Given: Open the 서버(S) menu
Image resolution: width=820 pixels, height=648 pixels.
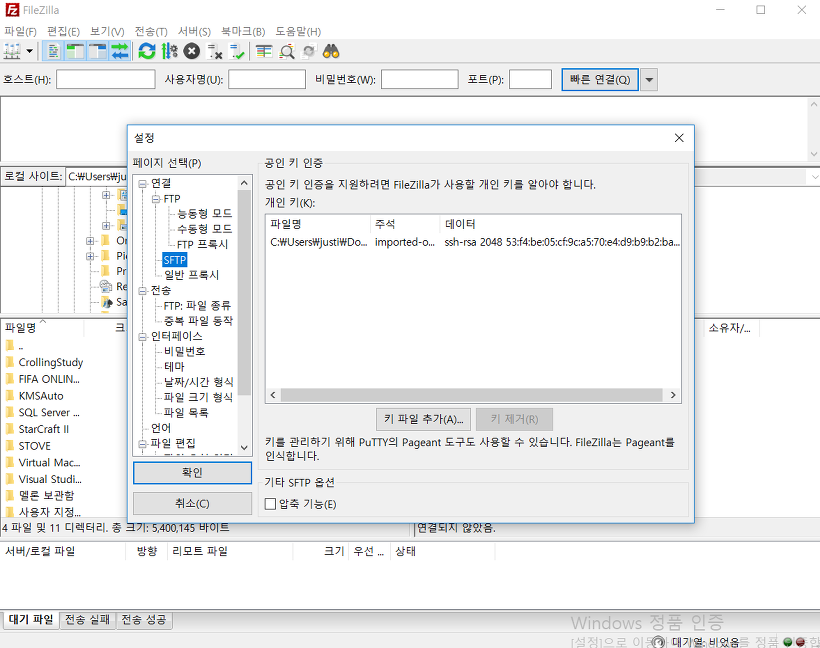Looking at the screenshot, I should (194, 31).
